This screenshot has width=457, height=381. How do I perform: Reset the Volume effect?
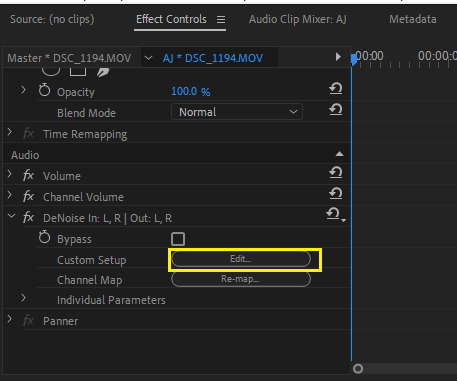click(336, 172)
